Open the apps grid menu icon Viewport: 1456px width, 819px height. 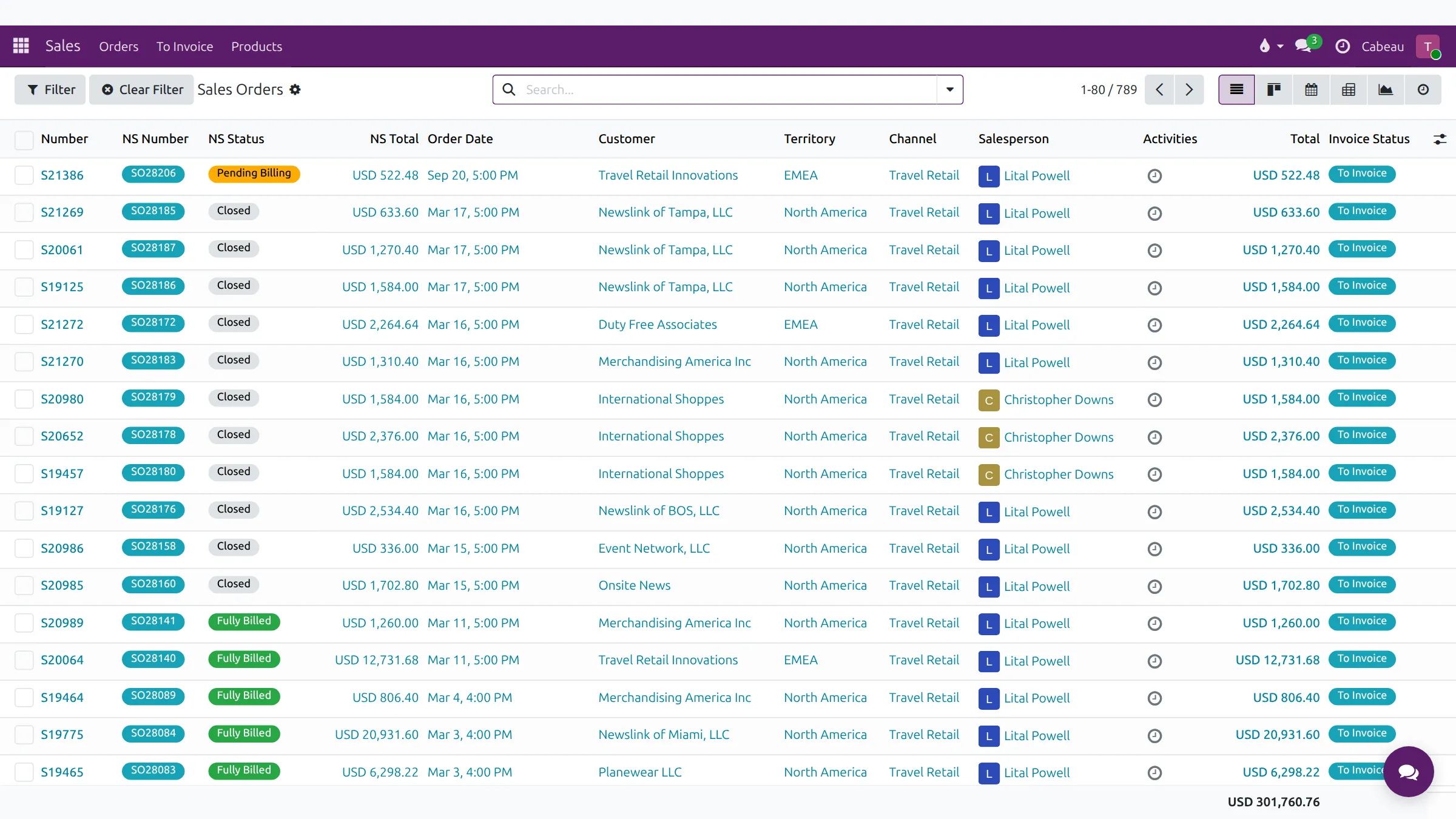[x=21, y=46]
